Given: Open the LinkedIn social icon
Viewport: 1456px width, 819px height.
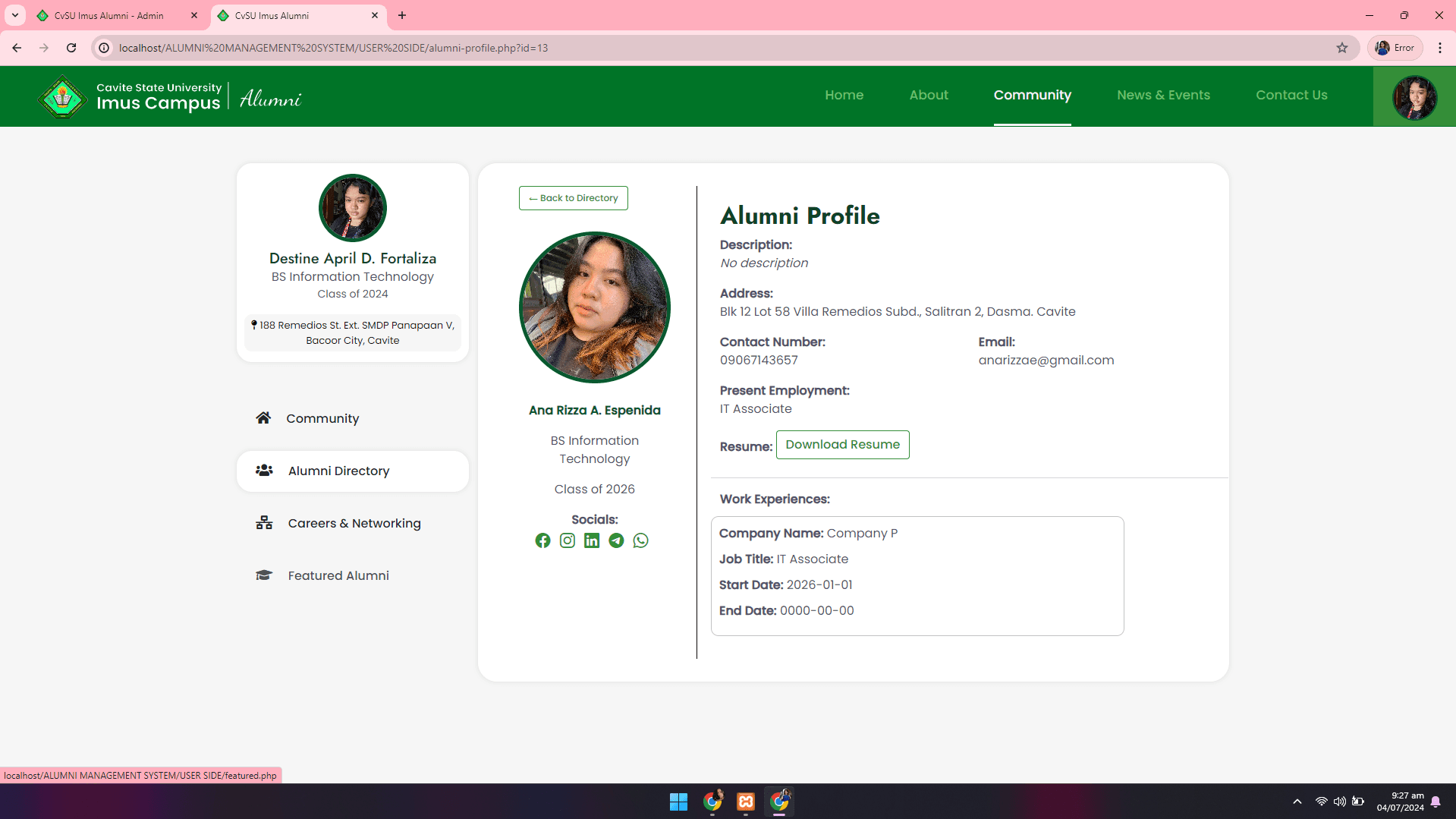Looking at the screenshot, I should 591,540.
